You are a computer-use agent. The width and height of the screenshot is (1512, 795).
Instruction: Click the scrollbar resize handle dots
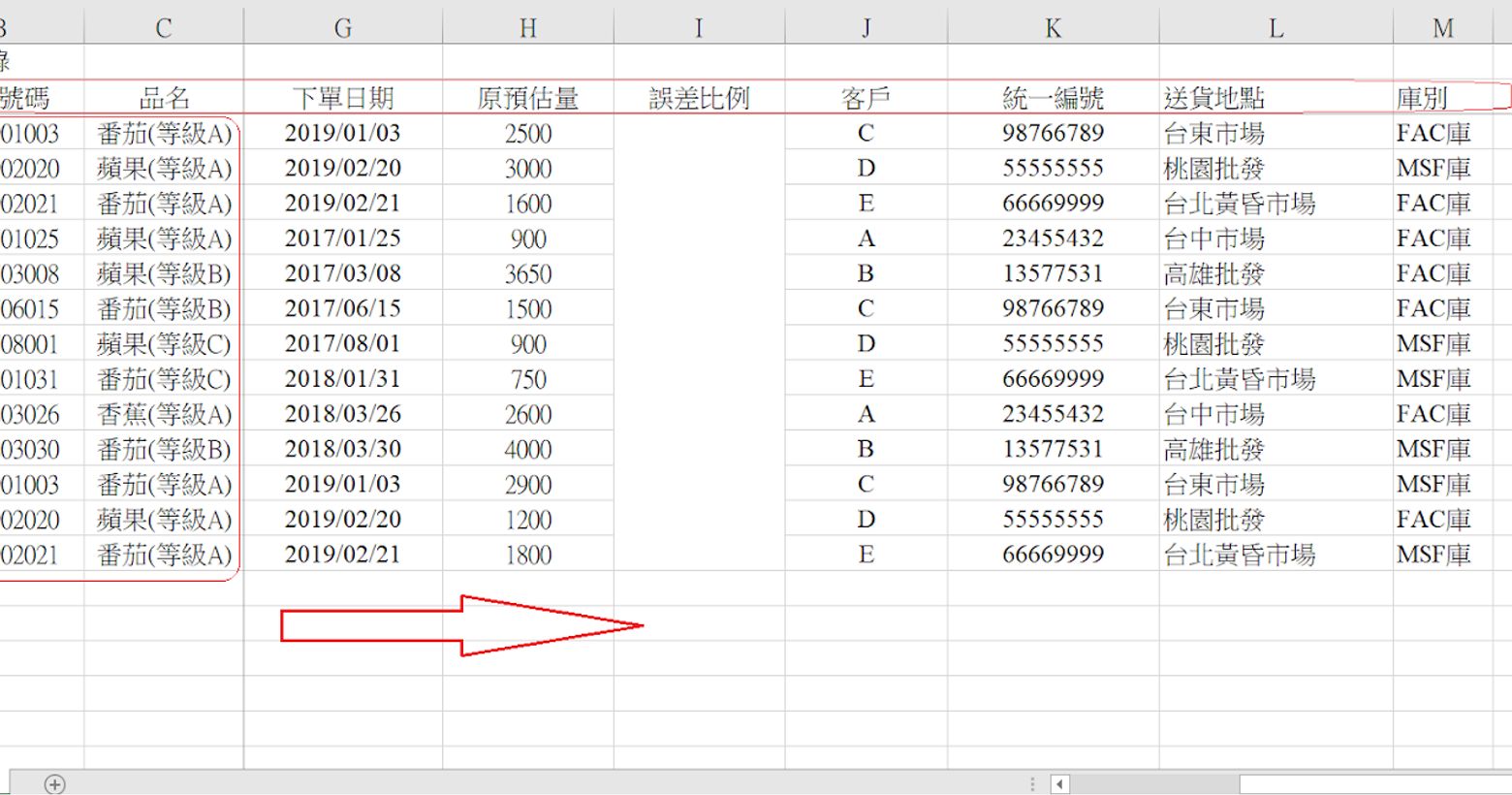point(1032,783)
